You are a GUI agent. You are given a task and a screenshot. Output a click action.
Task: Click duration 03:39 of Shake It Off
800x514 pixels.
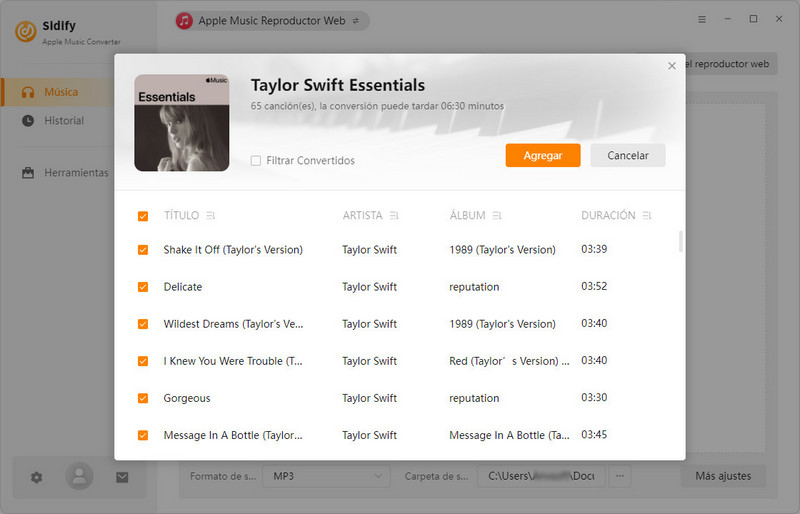594,249
